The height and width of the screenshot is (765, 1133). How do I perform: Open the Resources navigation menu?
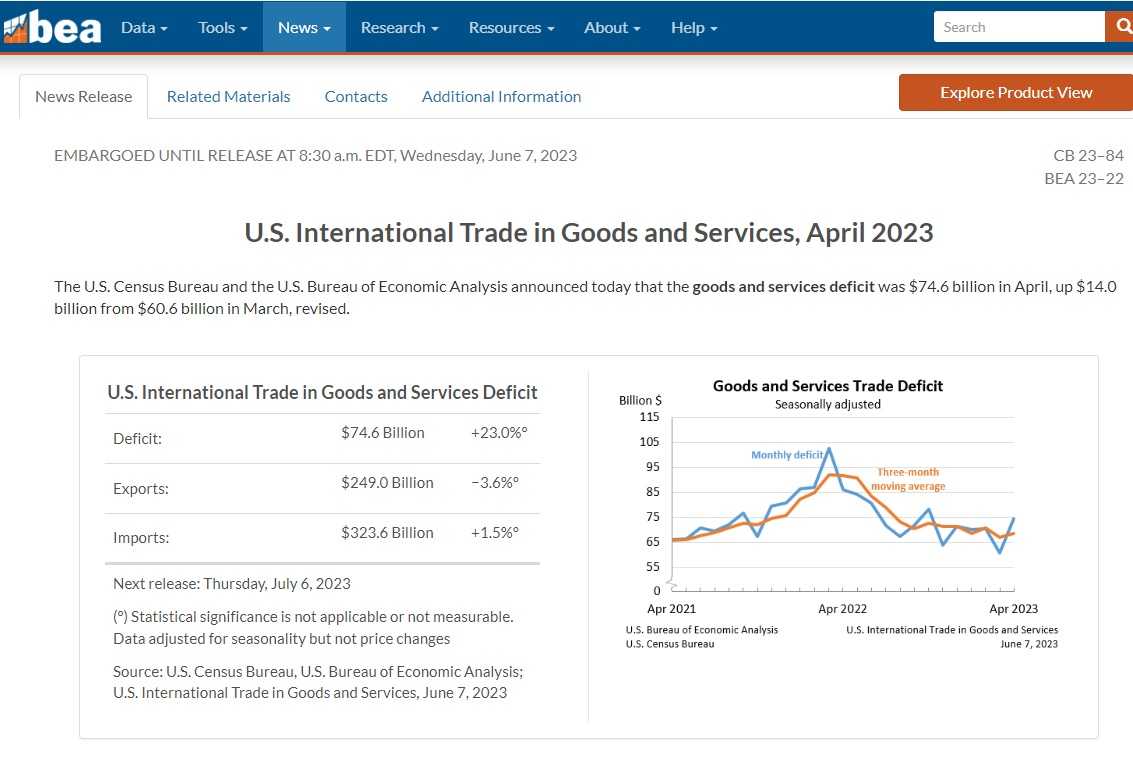coord(511,27)
